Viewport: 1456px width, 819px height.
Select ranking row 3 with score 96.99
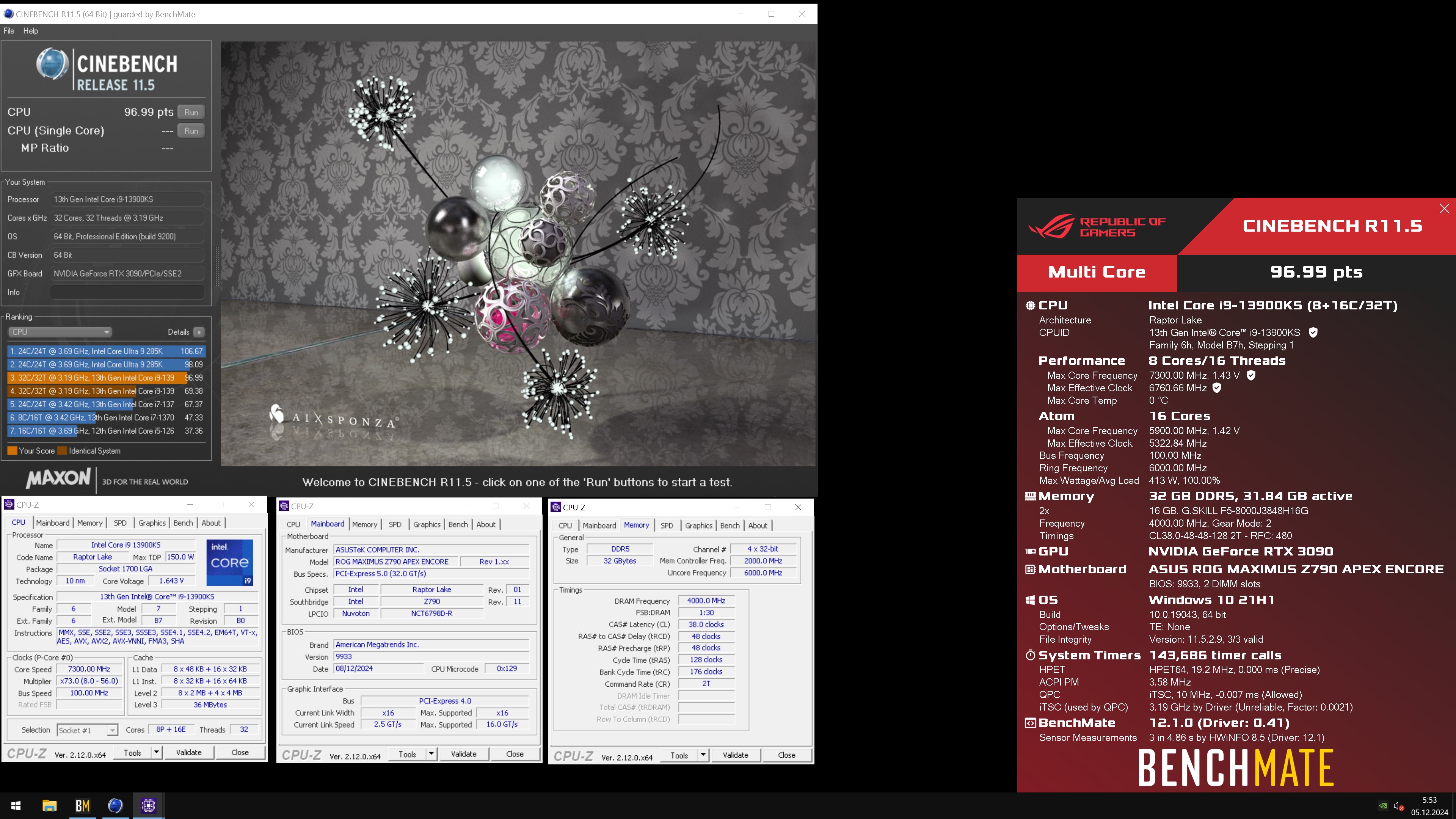106,378
